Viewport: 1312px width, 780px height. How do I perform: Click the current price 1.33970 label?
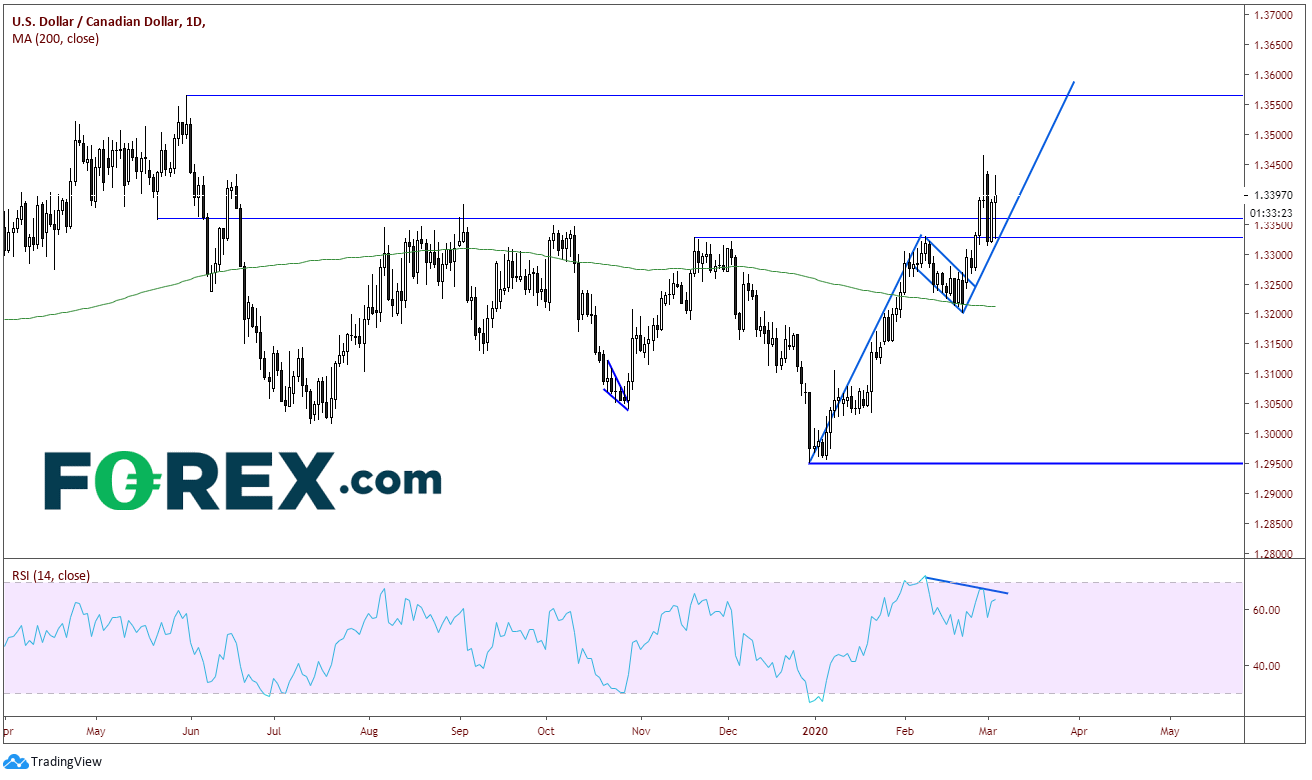[1274, 195]
